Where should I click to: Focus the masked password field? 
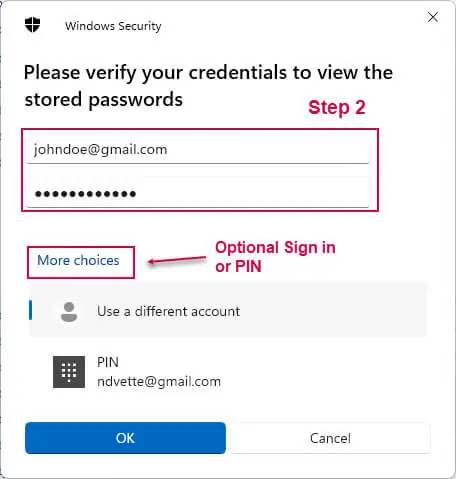pos(198,193)
